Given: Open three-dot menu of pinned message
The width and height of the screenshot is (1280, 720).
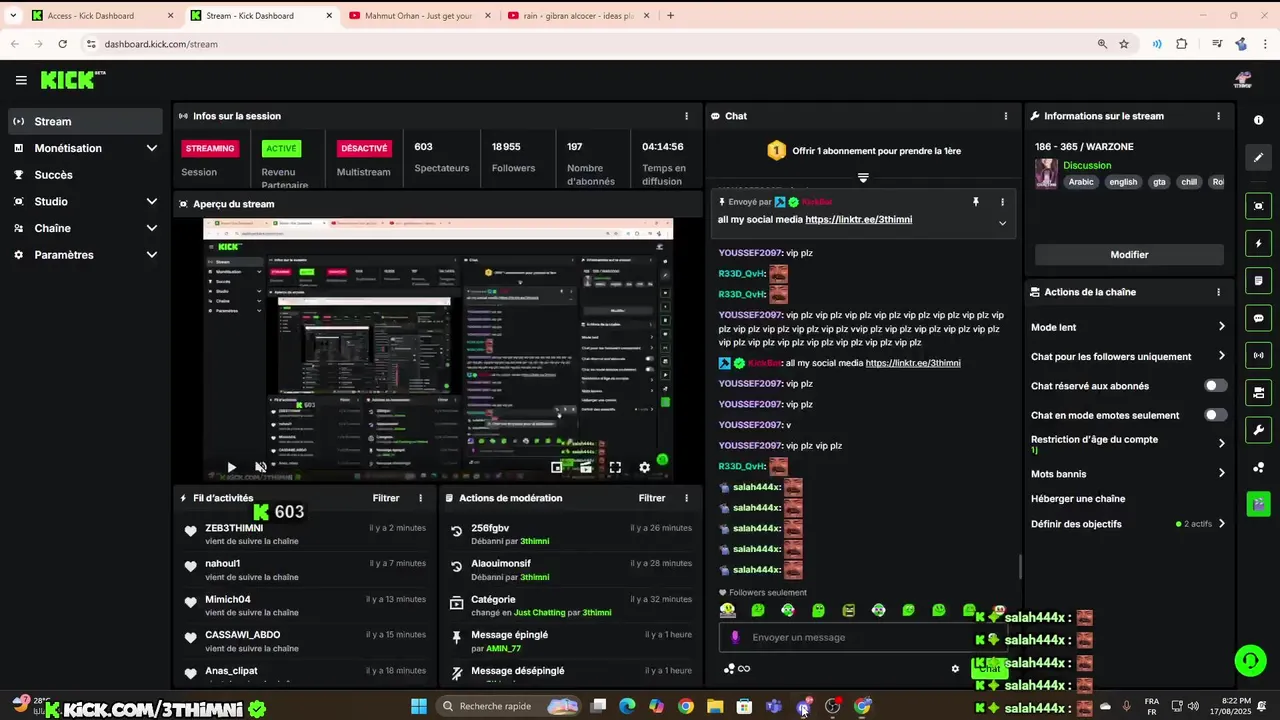Looking at the screenshot, I should 1002,202.
